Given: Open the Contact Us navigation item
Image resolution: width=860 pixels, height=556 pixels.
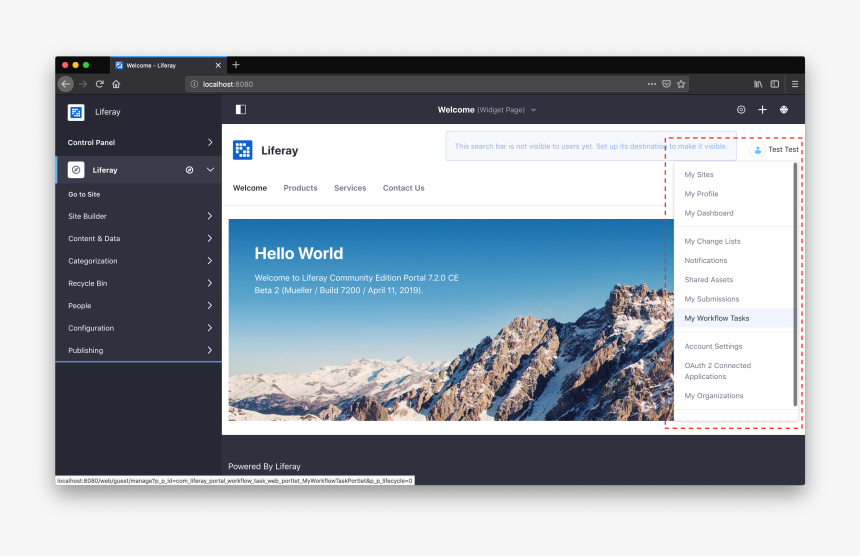Looking at the screenshot, I should point(404,188).
